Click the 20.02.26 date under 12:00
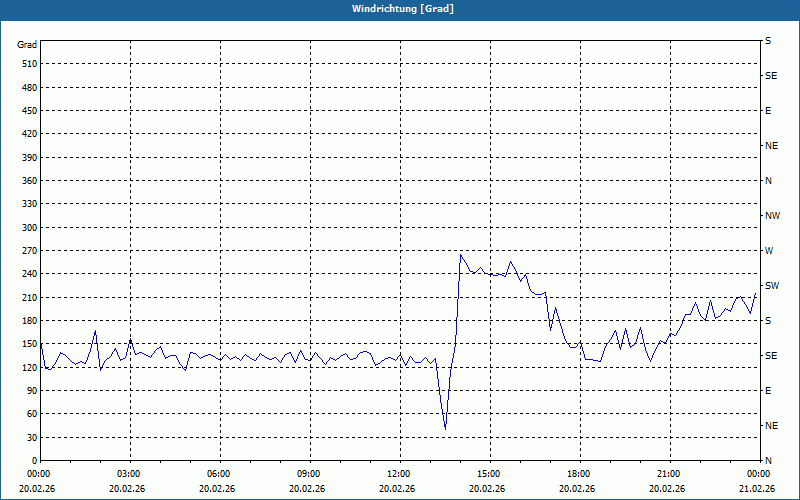This screenshot has height=500, width=800. click(397, 489)
